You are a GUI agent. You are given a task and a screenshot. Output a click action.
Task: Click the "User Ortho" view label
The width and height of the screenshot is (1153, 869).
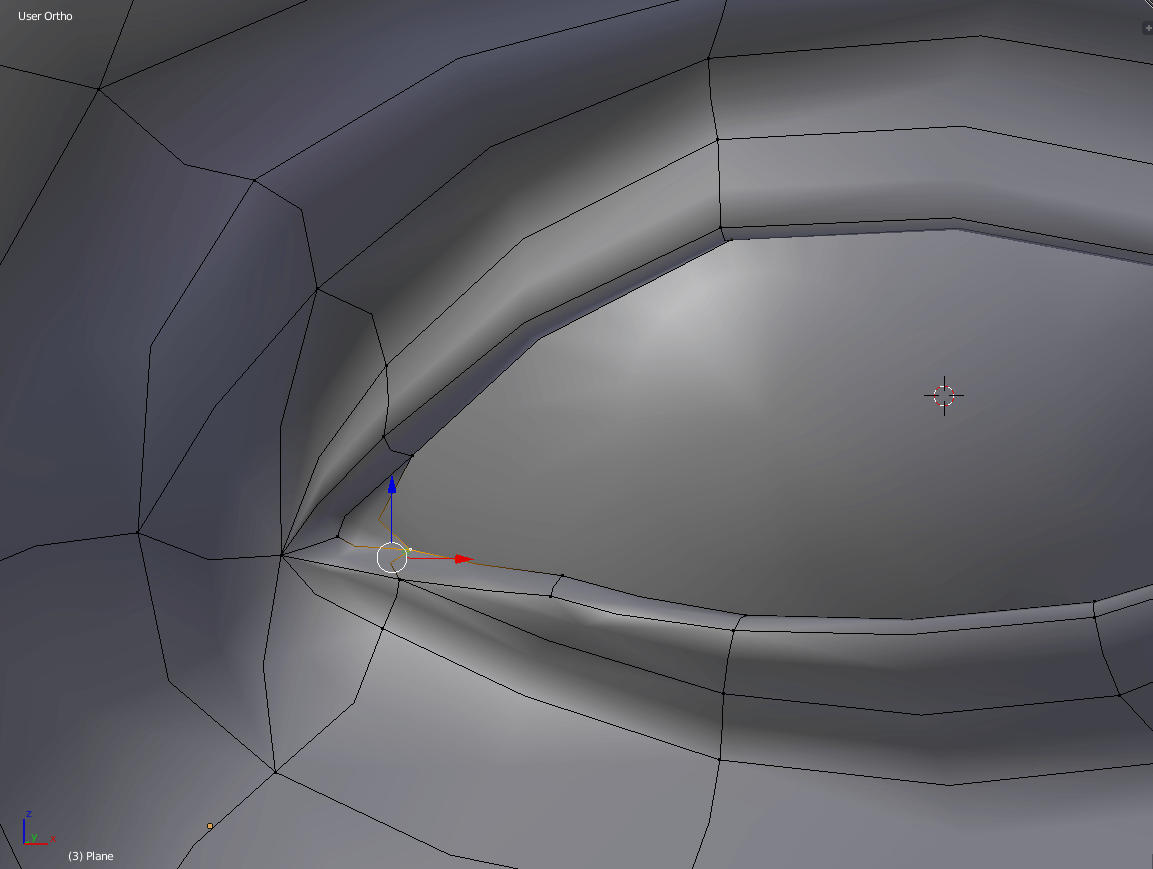click(x=45, y=16)
